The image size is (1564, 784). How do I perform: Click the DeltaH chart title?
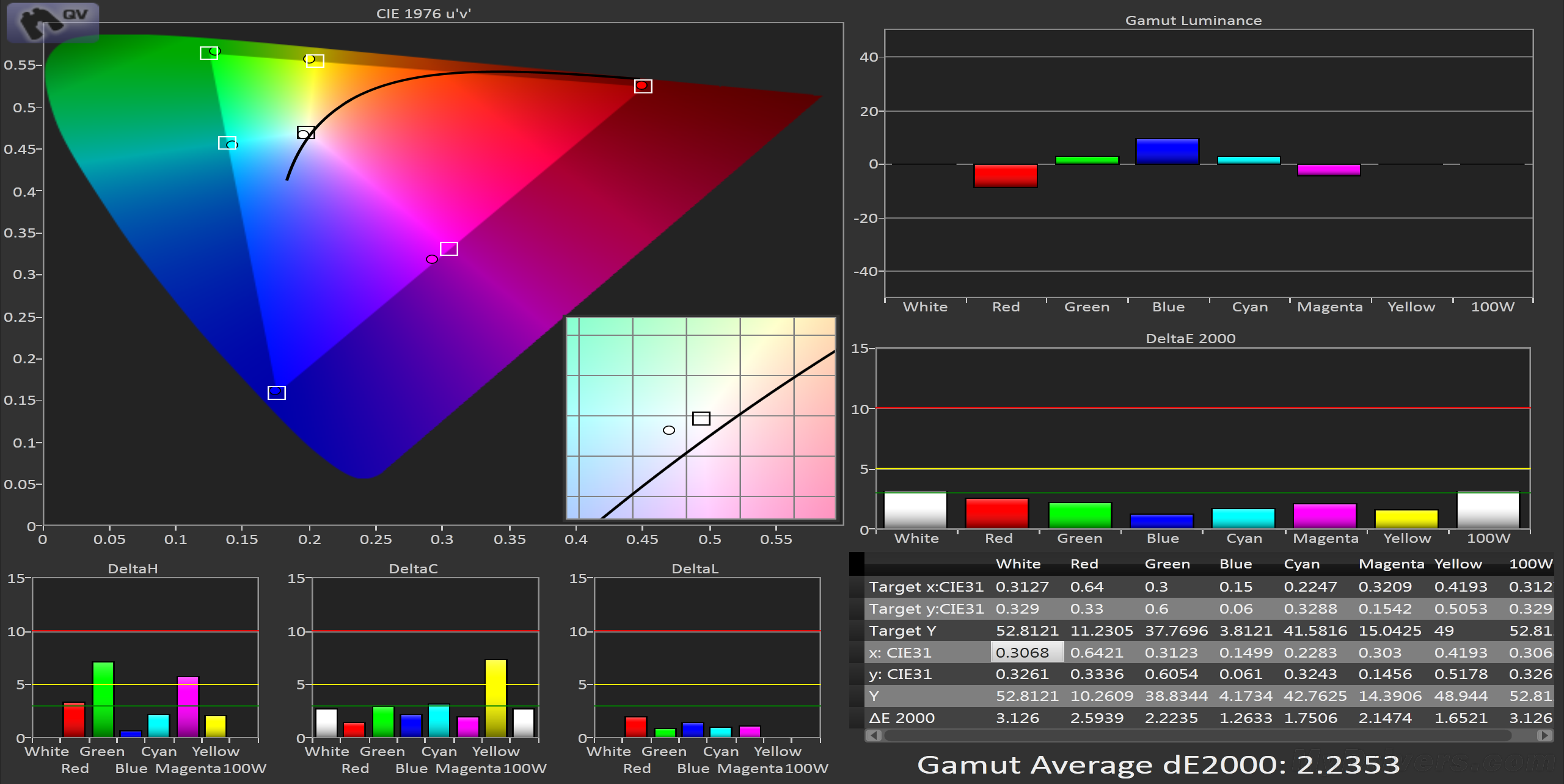(133, 568)
